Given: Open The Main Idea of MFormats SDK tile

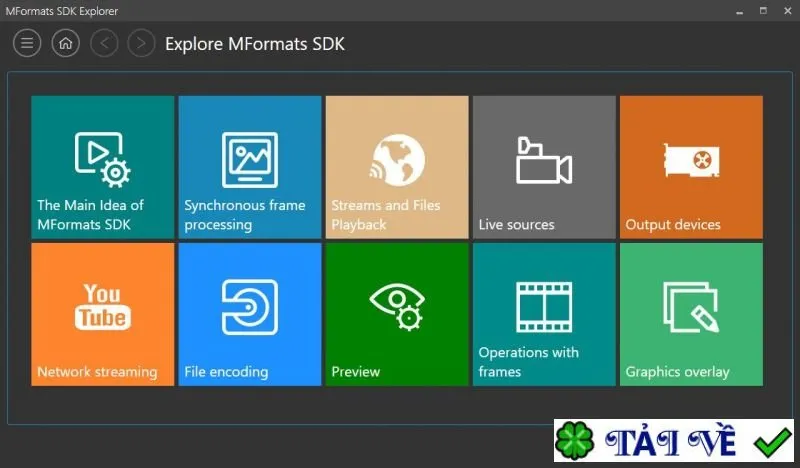Looking at the screenshot, I should pyautogui.click(x=103, y=167).
